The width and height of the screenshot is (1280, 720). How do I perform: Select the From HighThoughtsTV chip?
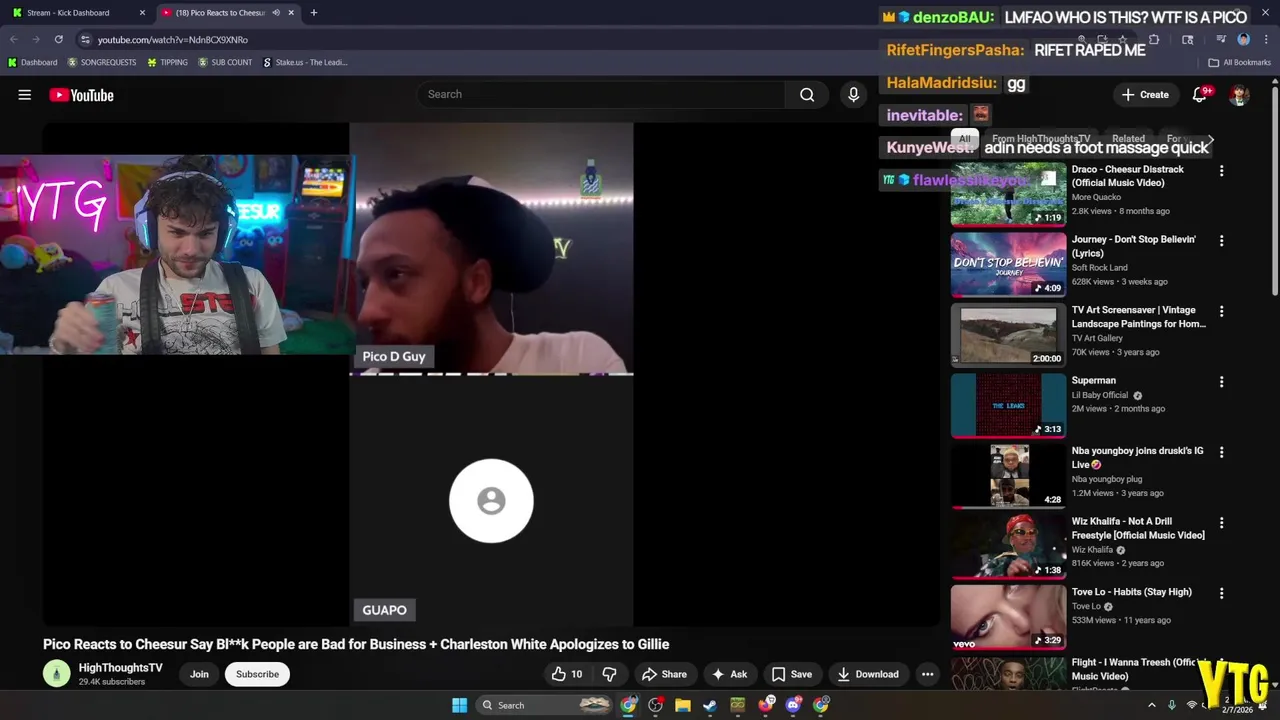1041,139
